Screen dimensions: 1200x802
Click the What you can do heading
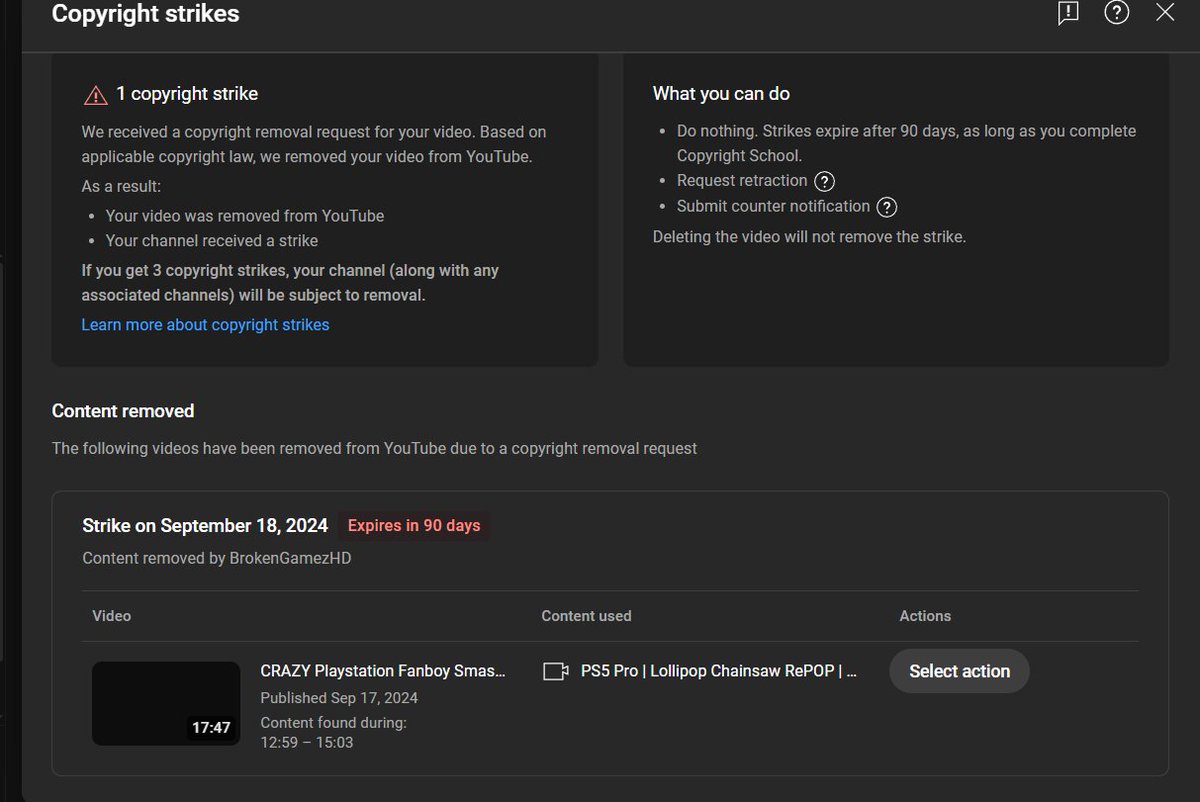(x=721, y=93)
